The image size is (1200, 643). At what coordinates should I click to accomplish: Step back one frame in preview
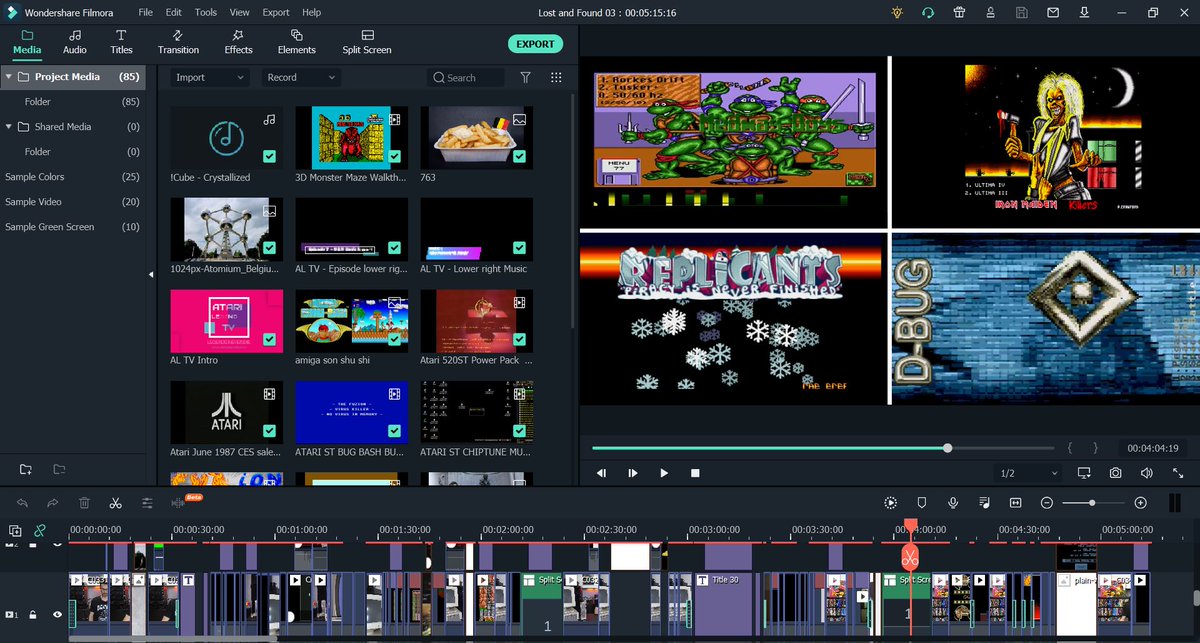point(601,473)
